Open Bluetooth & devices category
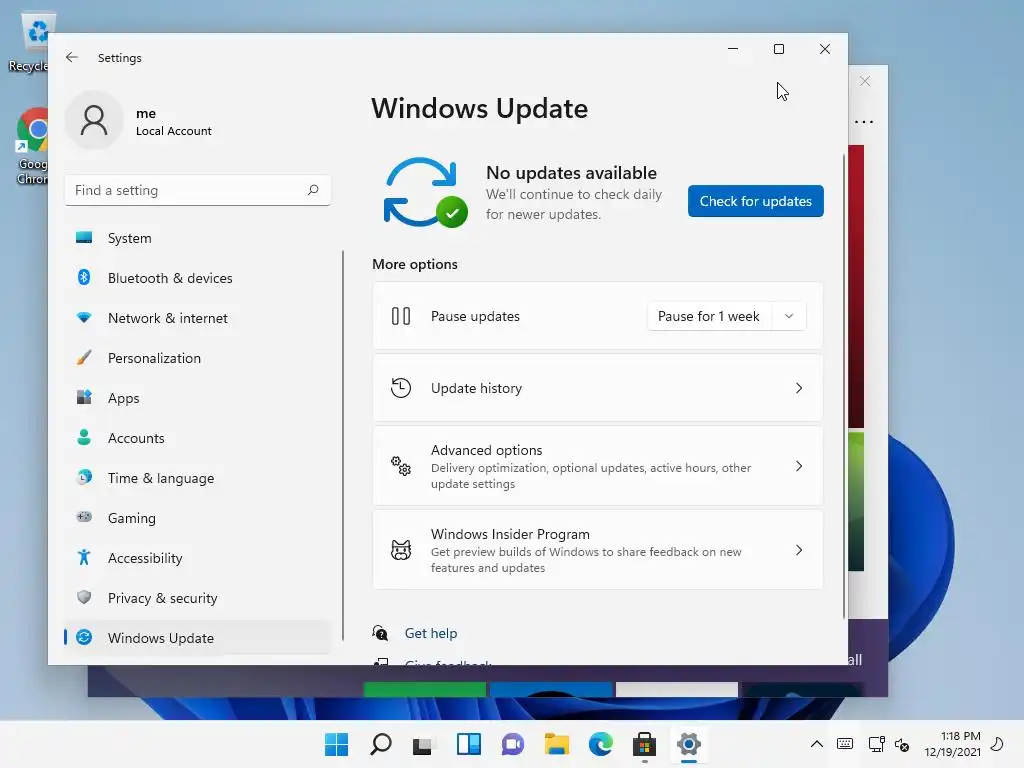Viewport: 1024px width, 768px height. coord(197,278)
